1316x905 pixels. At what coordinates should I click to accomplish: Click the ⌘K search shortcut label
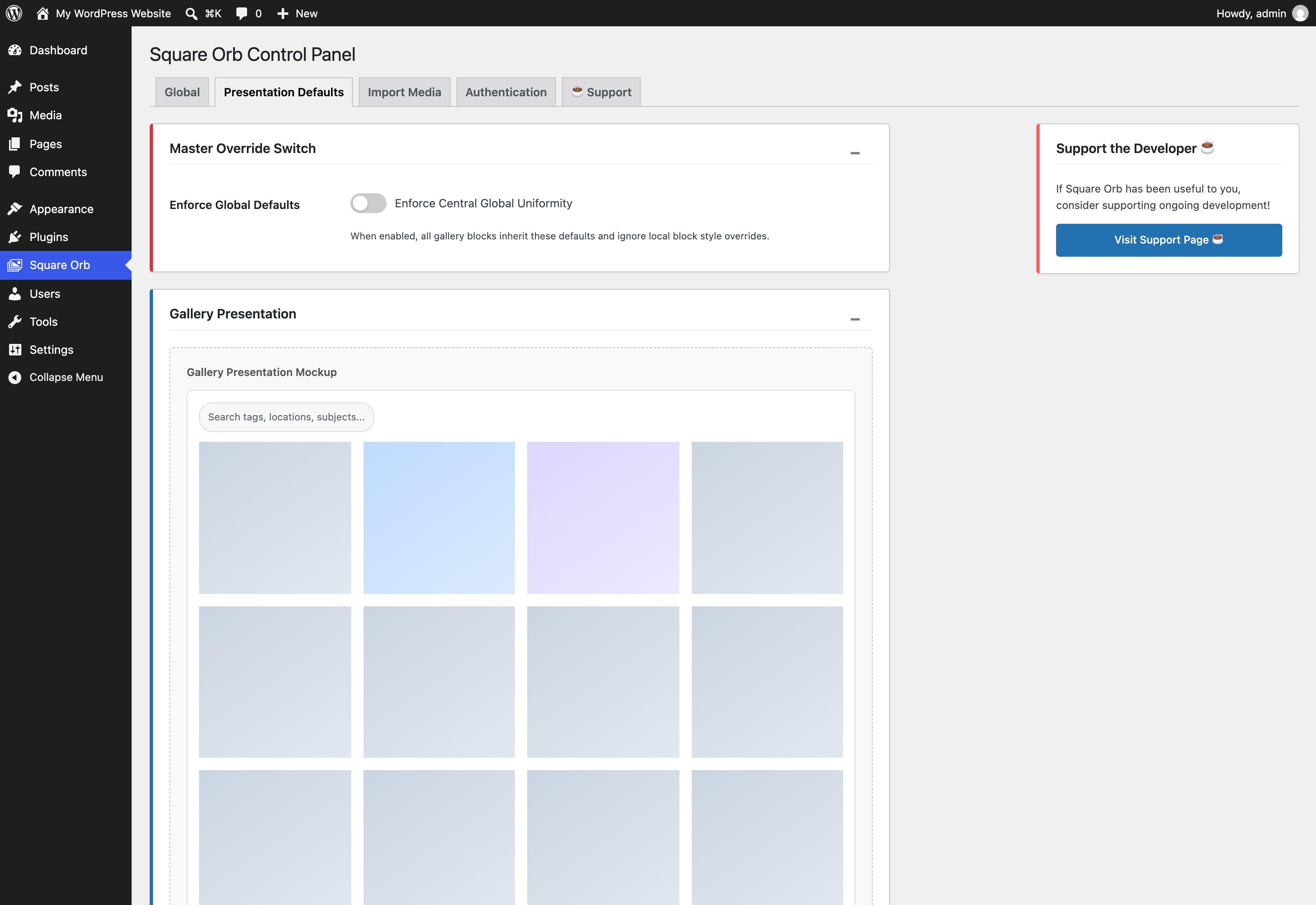tap(213, 14)
